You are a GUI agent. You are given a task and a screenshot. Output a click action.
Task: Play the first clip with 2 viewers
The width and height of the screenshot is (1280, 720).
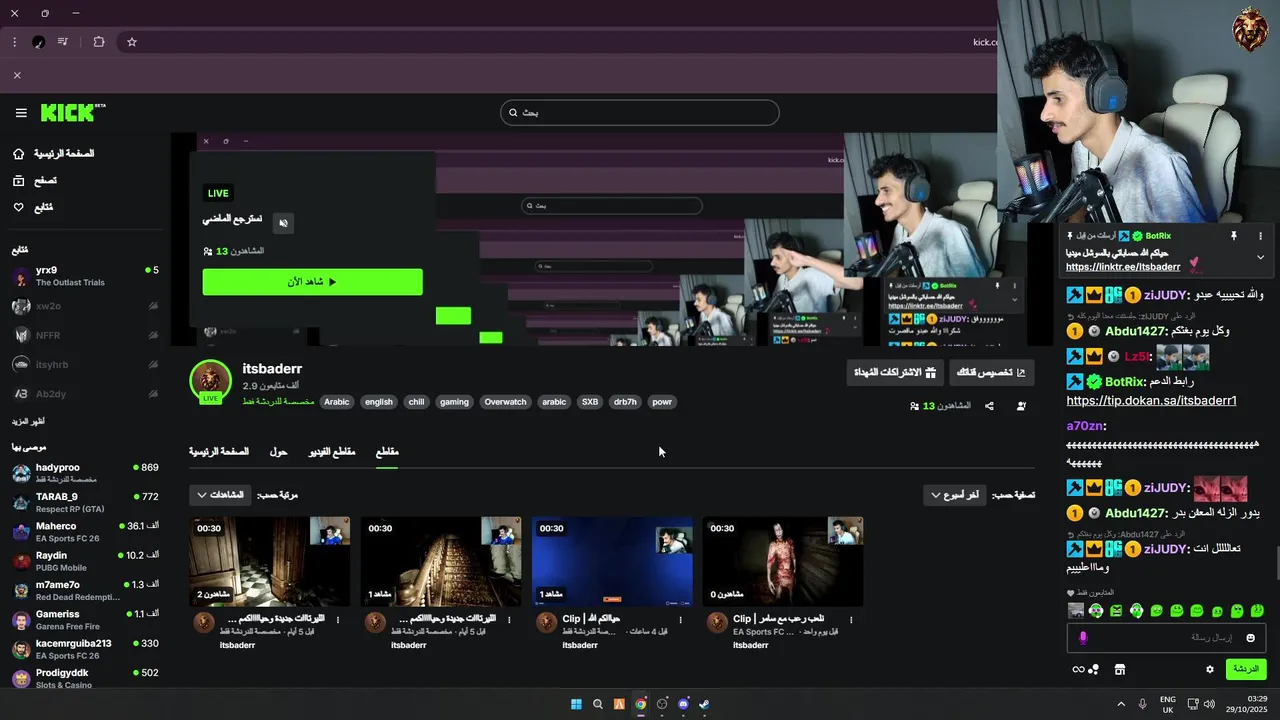(x=270, y=561)
